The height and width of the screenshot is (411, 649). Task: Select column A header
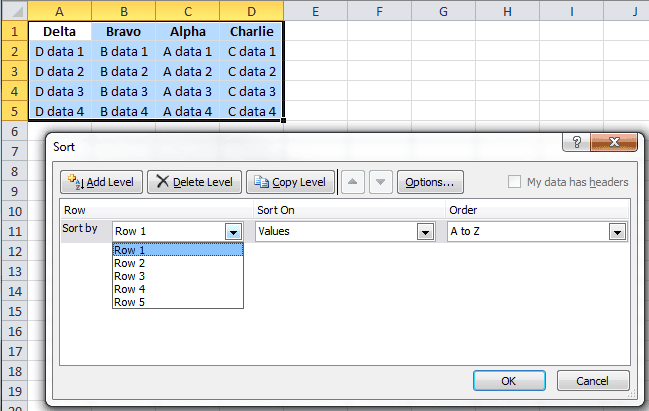pyautogui.click(x=60, y=11)
